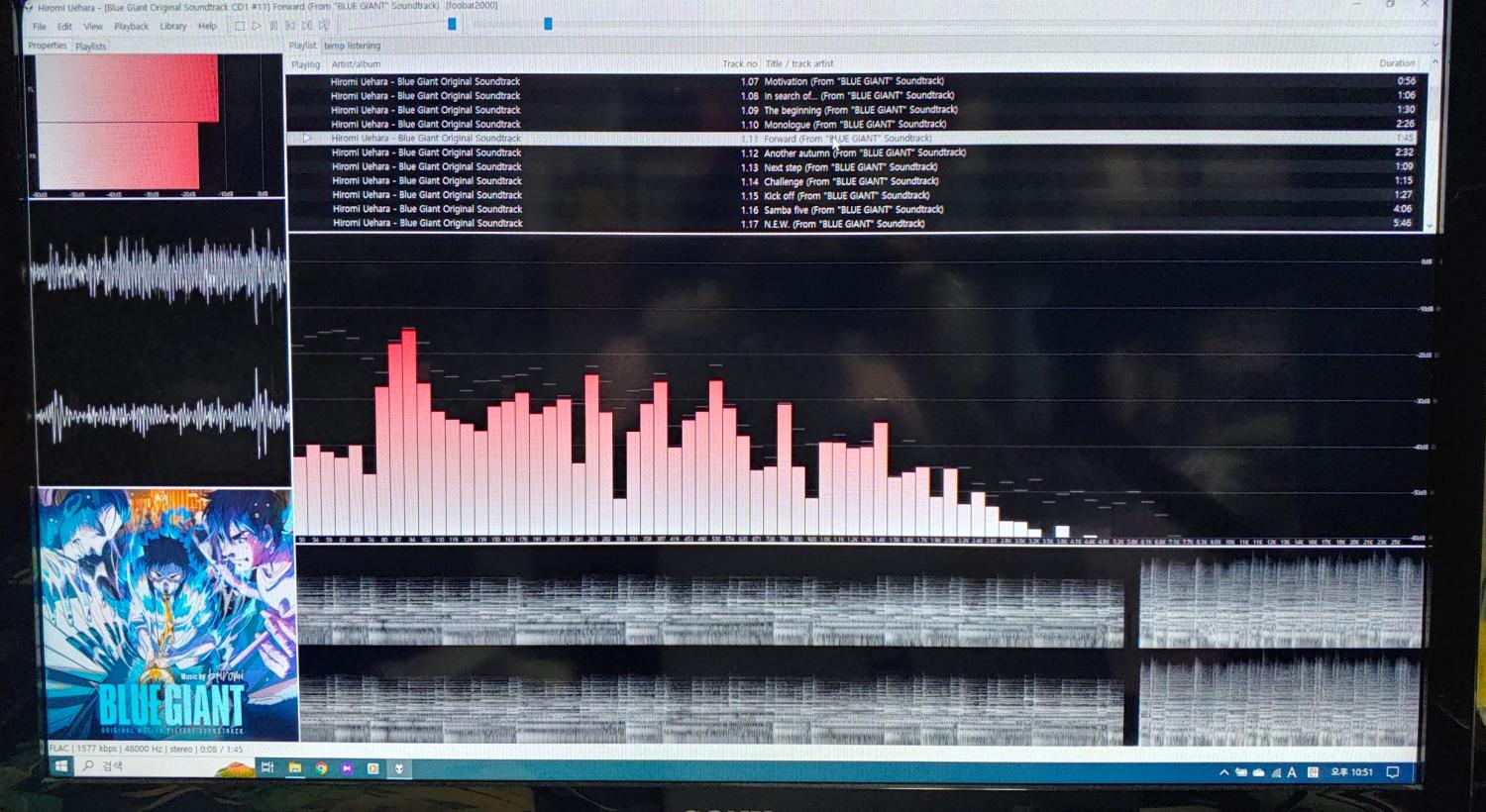Click the playlist scrollbar down arrow

point(1429,226)
